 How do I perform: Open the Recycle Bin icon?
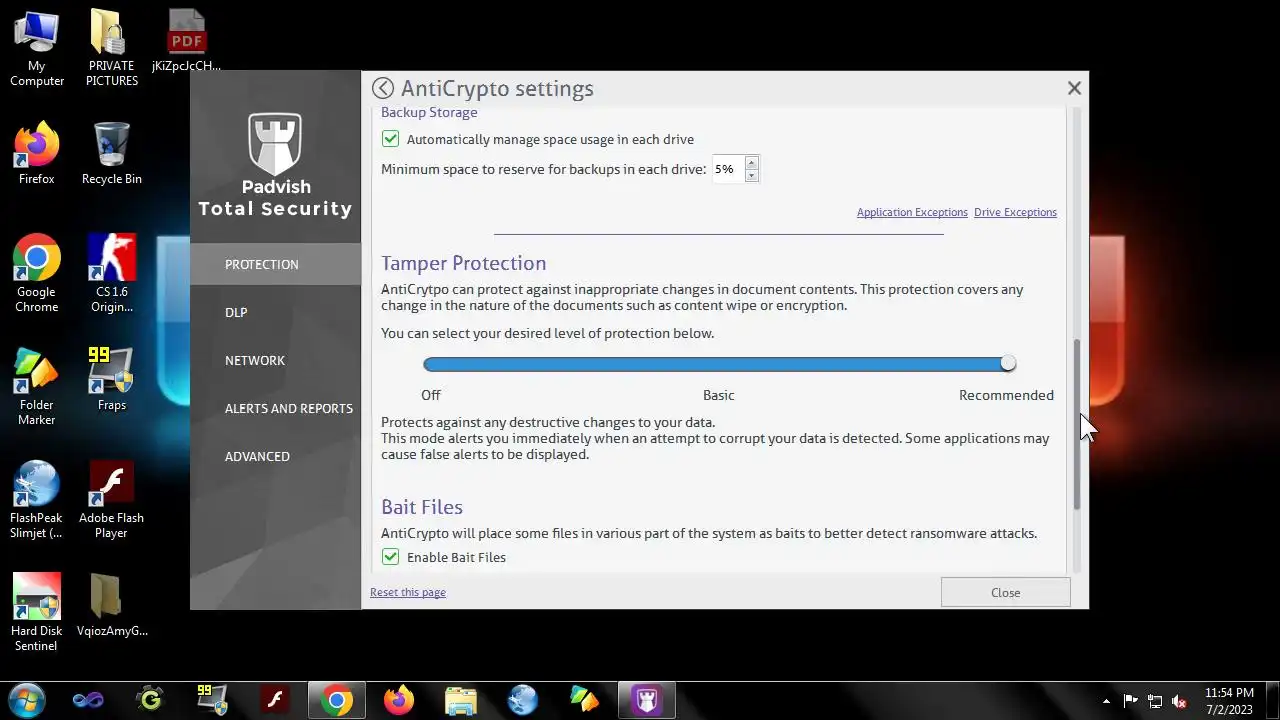[111, 153]
